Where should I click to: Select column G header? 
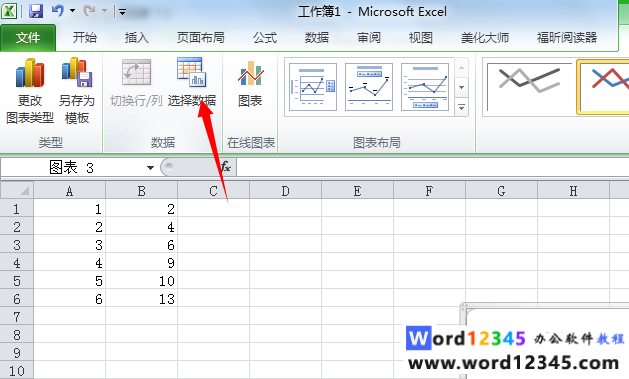point(501,191)
